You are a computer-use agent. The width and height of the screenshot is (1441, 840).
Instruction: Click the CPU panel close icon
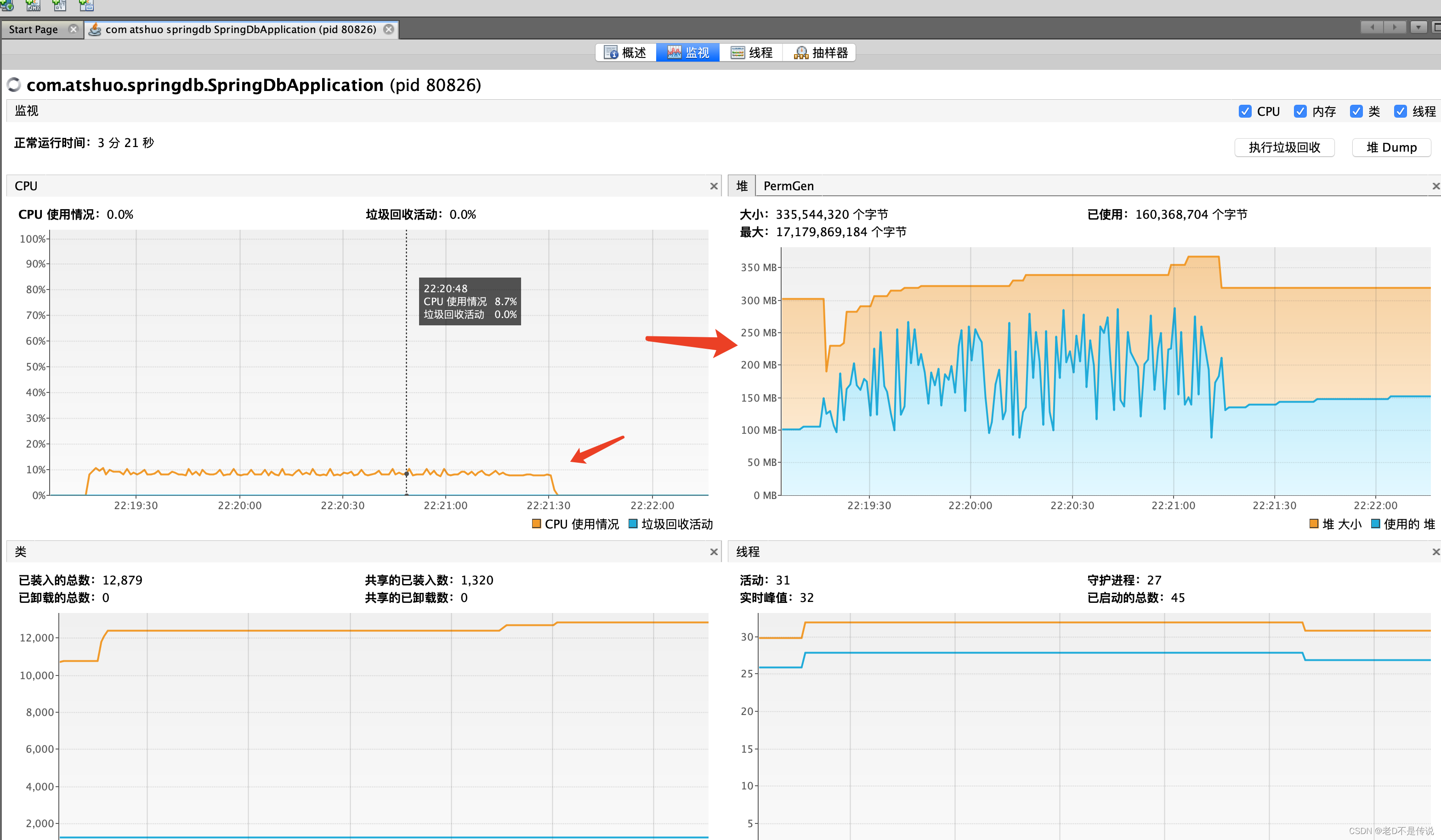tap(714, 186)
